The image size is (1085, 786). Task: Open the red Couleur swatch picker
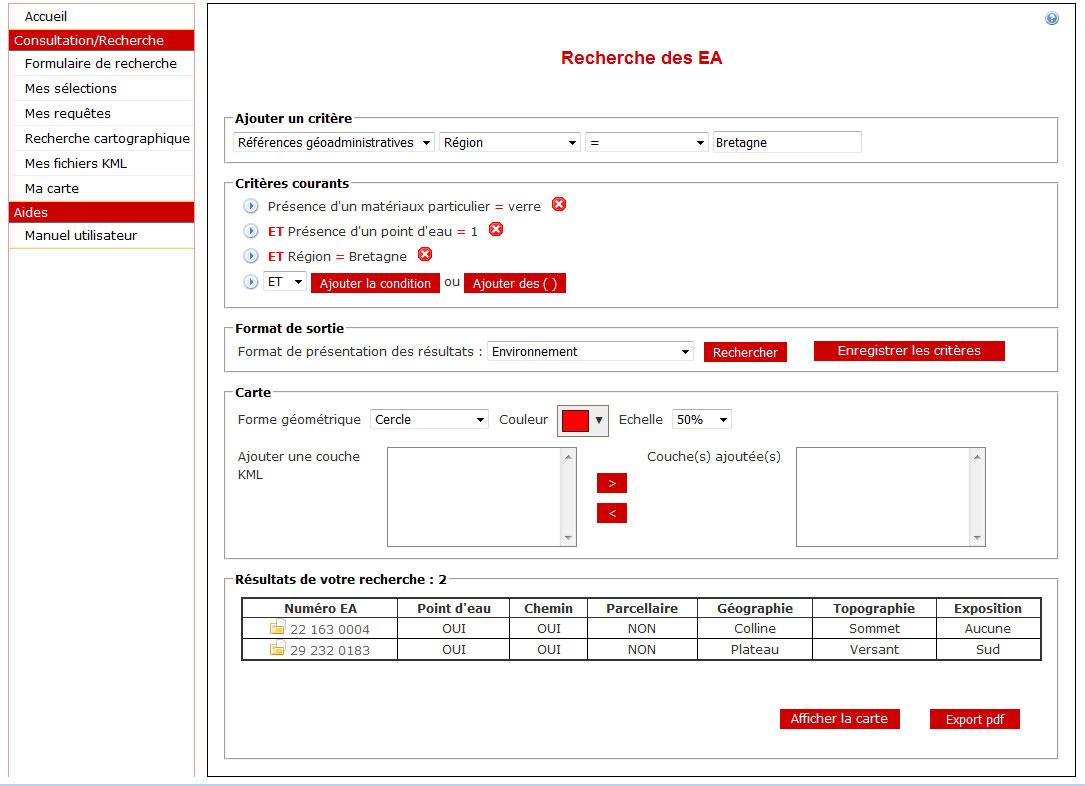point(582,421)
